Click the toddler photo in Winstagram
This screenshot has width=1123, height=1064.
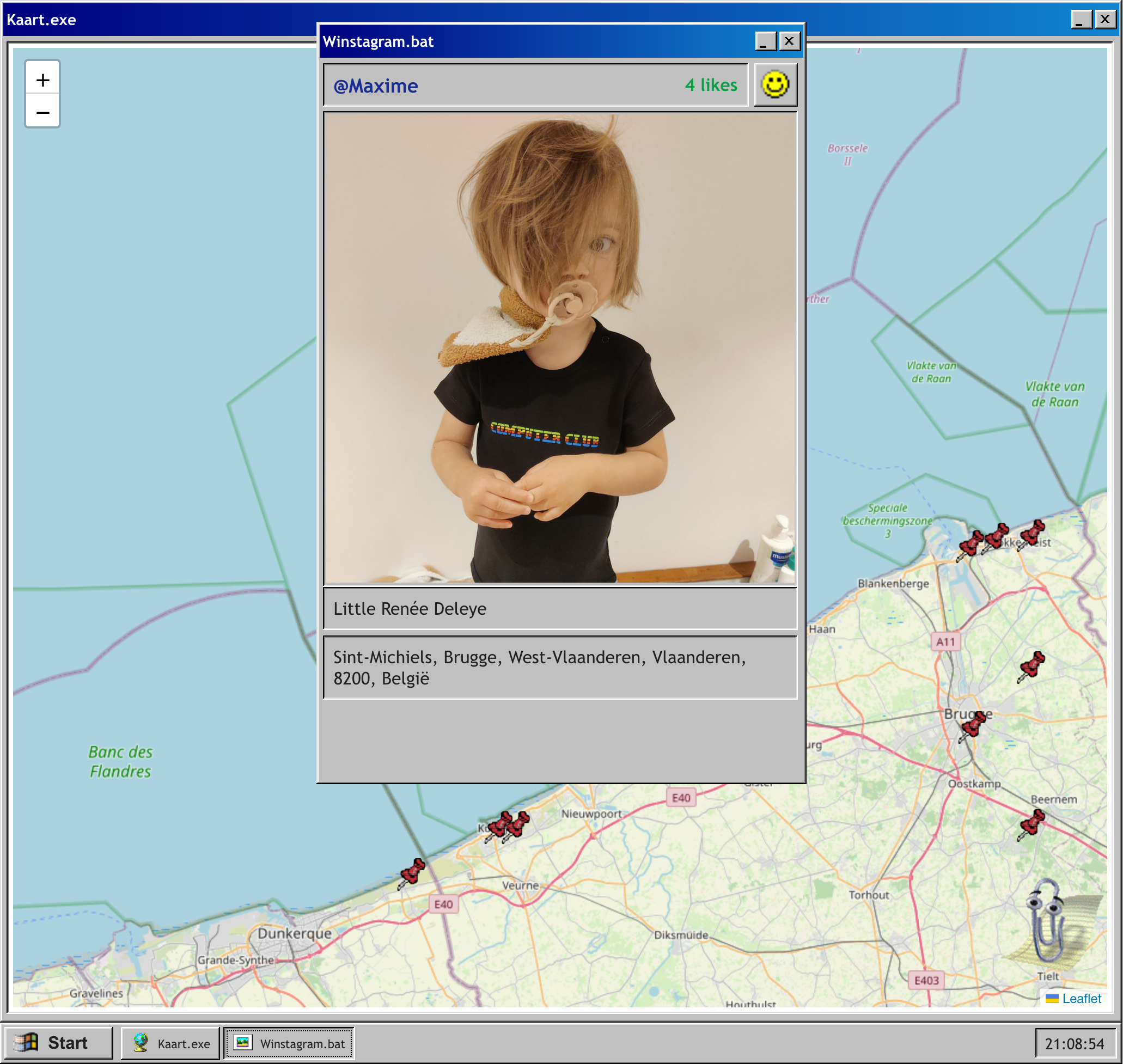559,348
